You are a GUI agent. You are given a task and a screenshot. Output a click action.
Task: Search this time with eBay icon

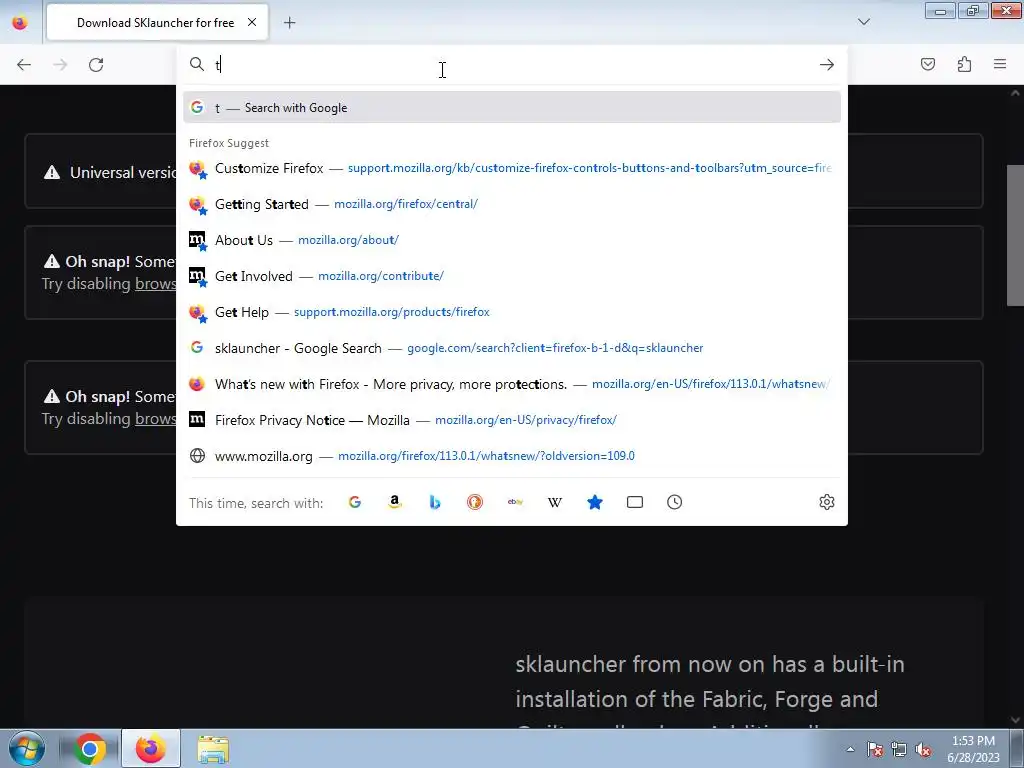click(515, 502)
